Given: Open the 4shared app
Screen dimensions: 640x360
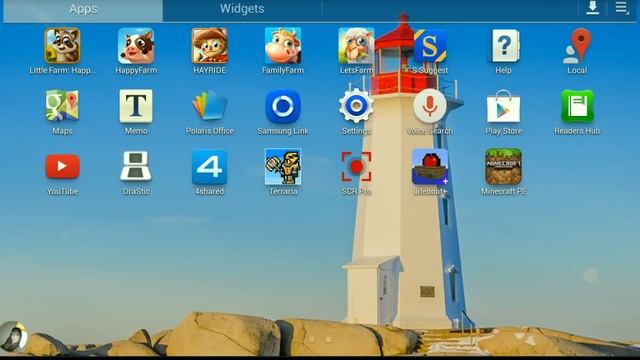Looking at the screenshot, I should (209, 167).
